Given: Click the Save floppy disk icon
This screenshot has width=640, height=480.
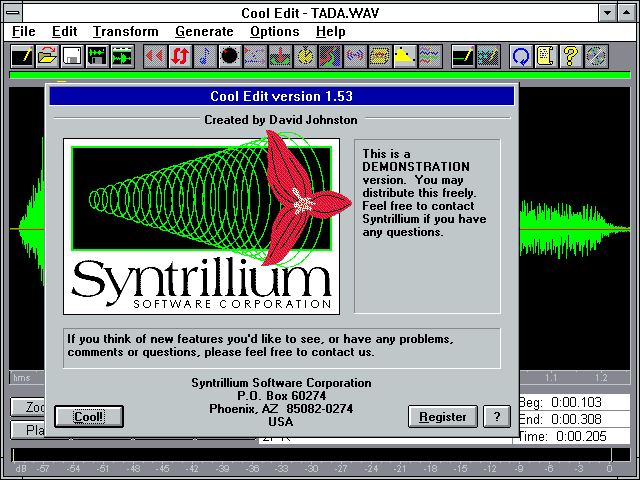Looking at the screenshot, I should (x=72, y=56).
